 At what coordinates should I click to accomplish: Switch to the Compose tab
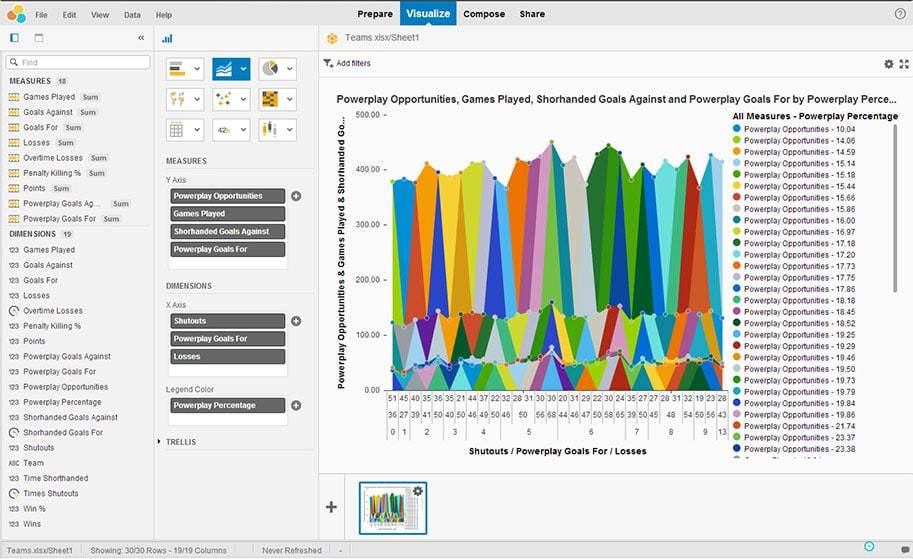click(x=483, y=14)
